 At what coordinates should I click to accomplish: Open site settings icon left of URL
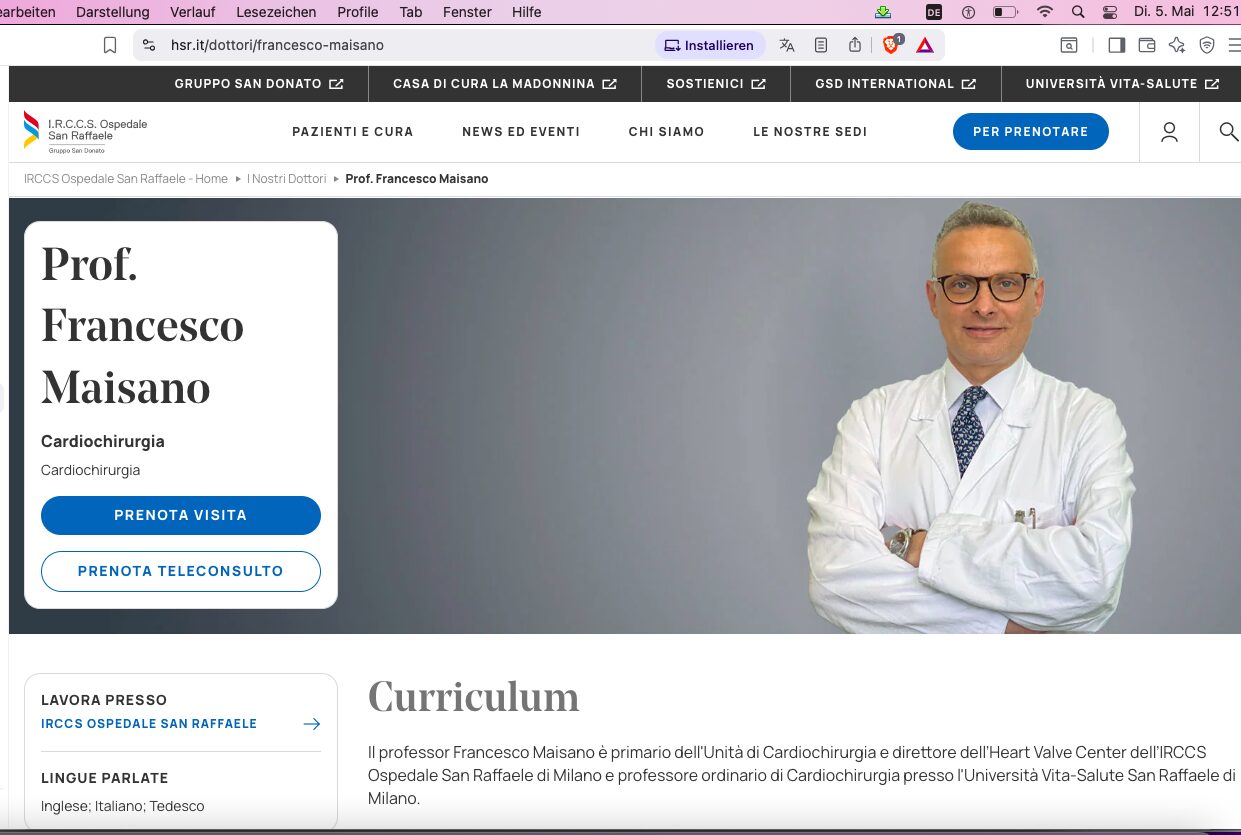pyautogui.click(x=149, y=45)
